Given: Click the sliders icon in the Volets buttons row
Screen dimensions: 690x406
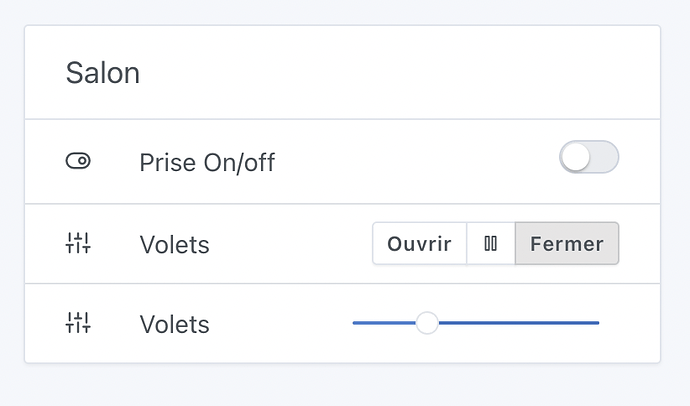Looking at the screenshot, I should point(78,243).
